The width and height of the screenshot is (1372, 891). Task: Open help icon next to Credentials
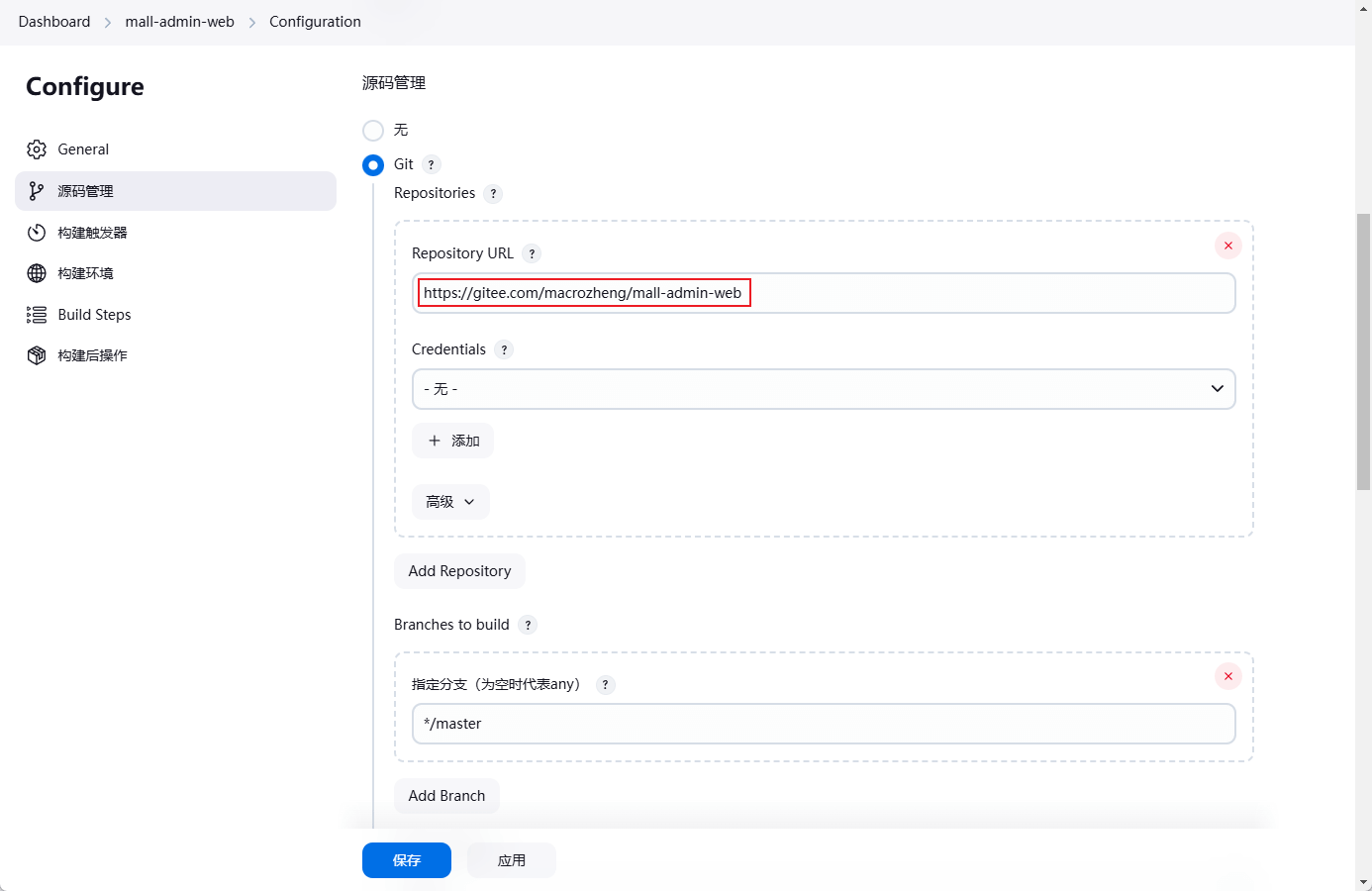click(504, 349)
